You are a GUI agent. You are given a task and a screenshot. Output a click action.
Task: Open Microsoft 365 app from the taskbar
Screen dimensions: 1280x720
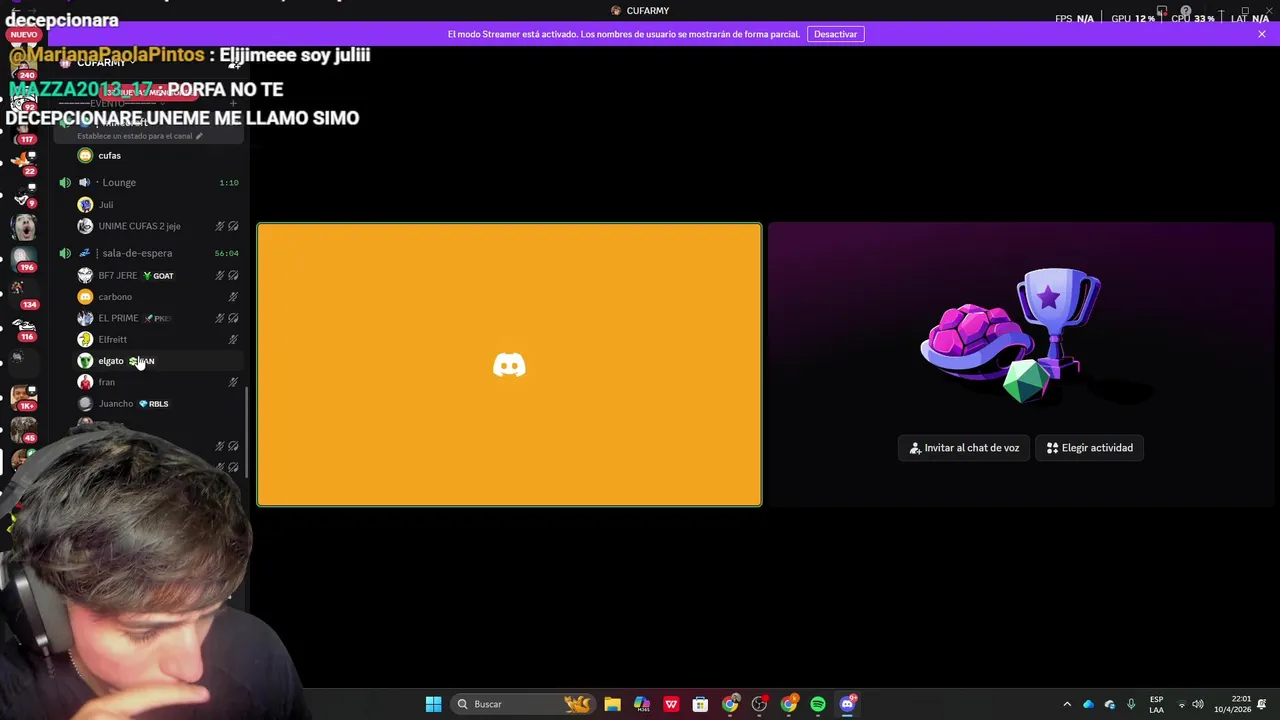coord(642,704)
